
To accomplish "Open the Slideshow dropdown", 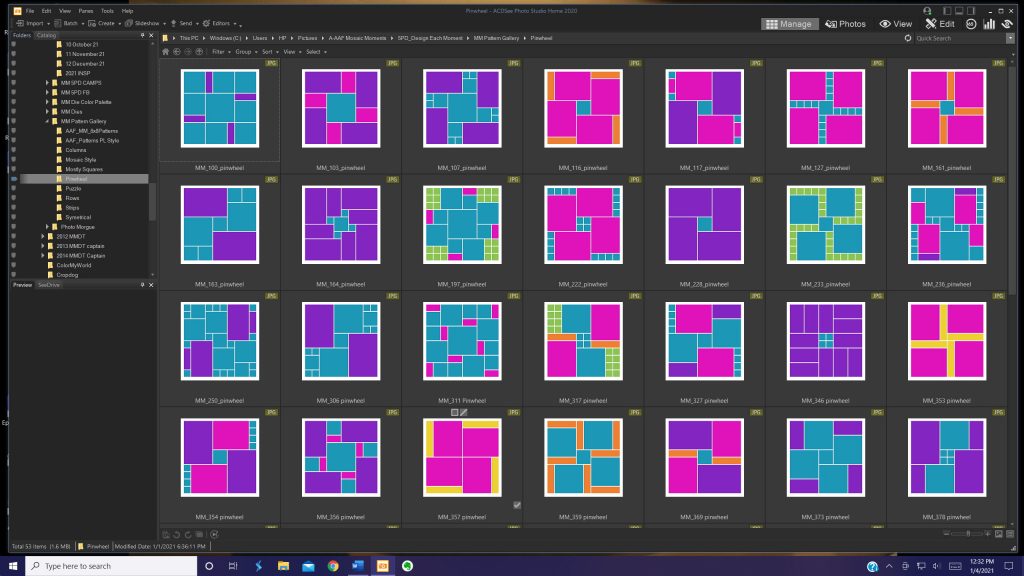I will [146, 24].
